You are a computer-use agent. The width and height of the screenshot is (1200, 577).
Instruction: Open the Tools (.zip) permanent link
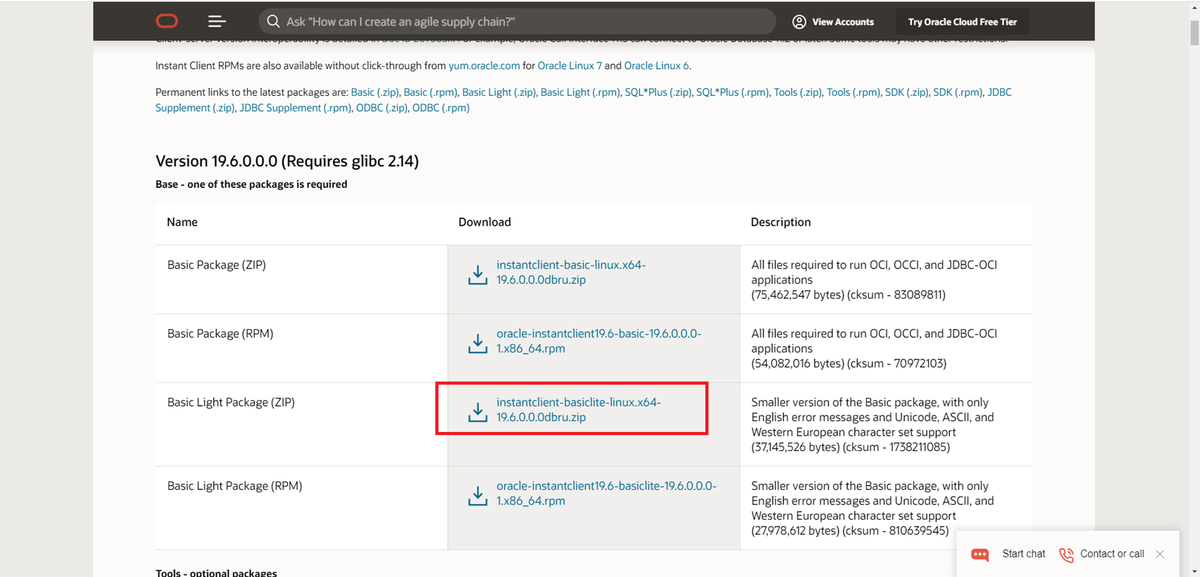coord(797,92)
